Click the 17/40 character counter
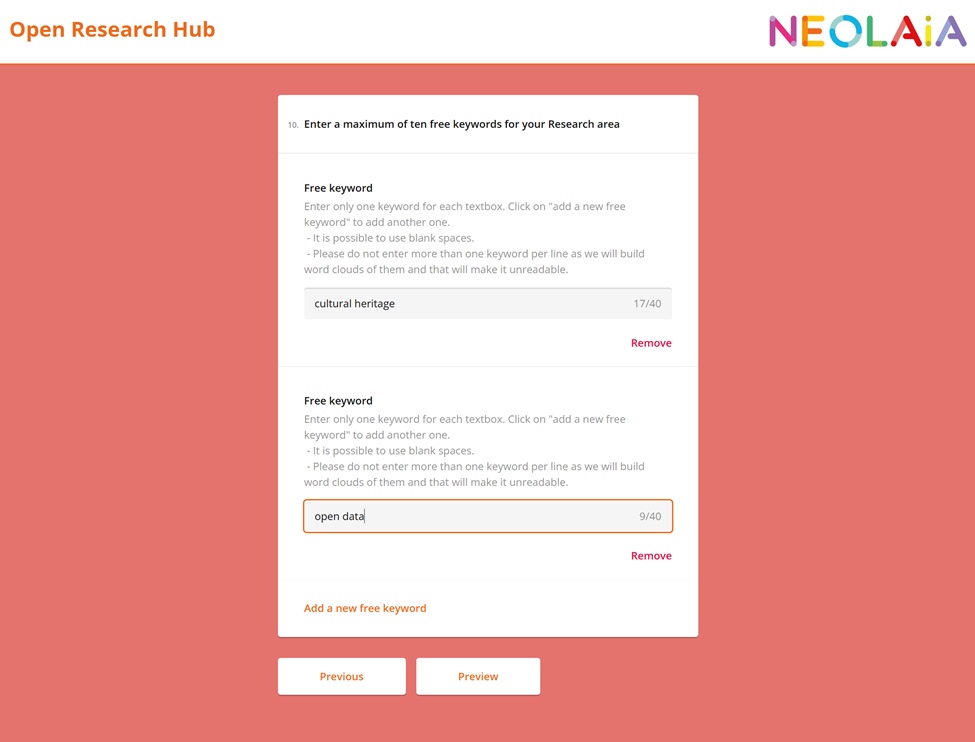This screenshot has width=975, height=742. 647,304
